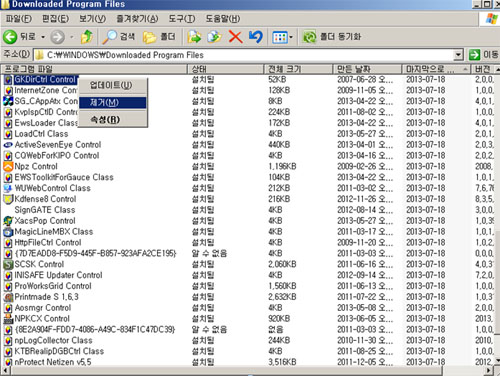Expand the address bar dropdown

[459, 55]
